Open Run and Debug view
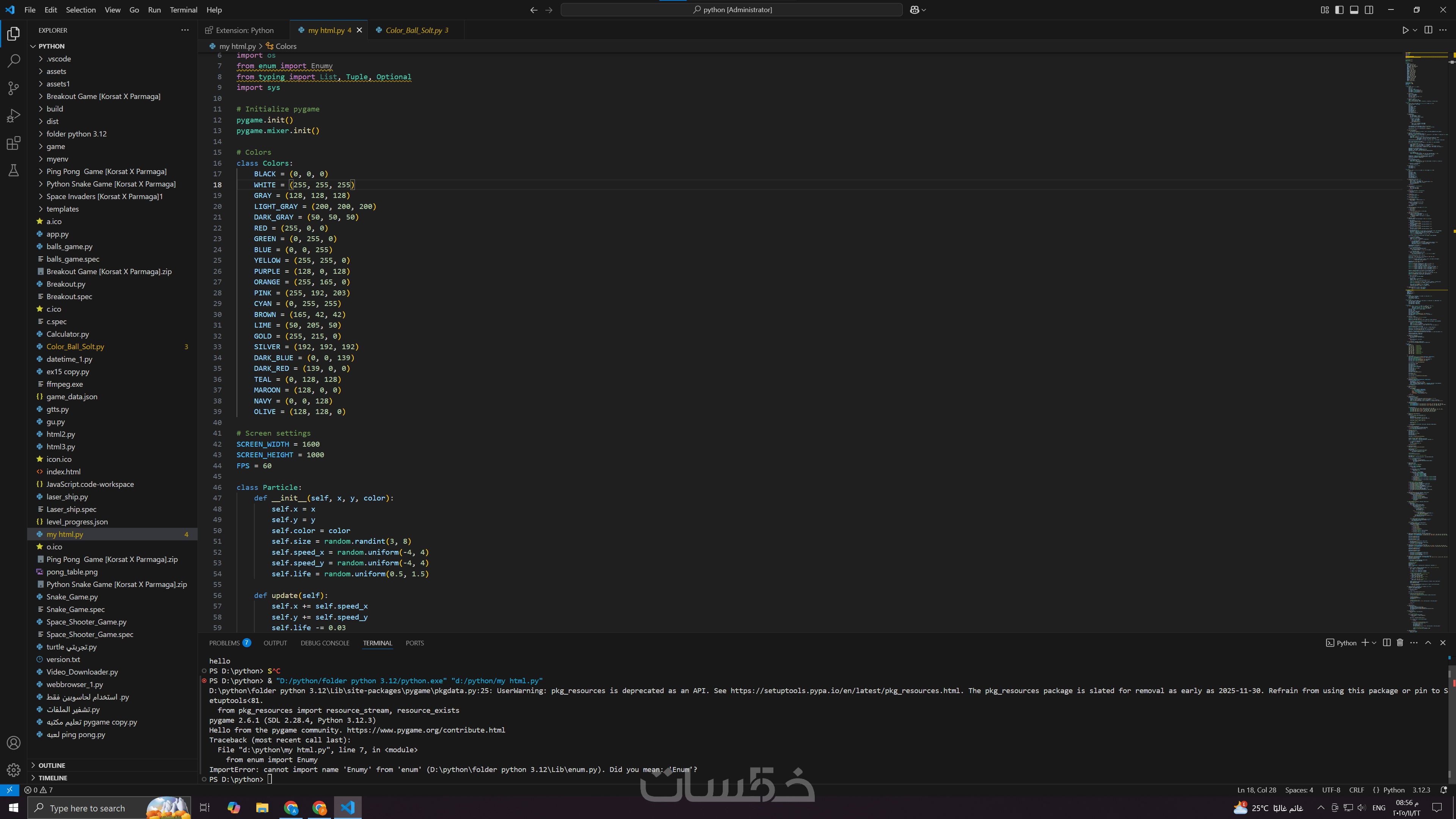This screenshot has width=1456, height=819. (14, 116)
